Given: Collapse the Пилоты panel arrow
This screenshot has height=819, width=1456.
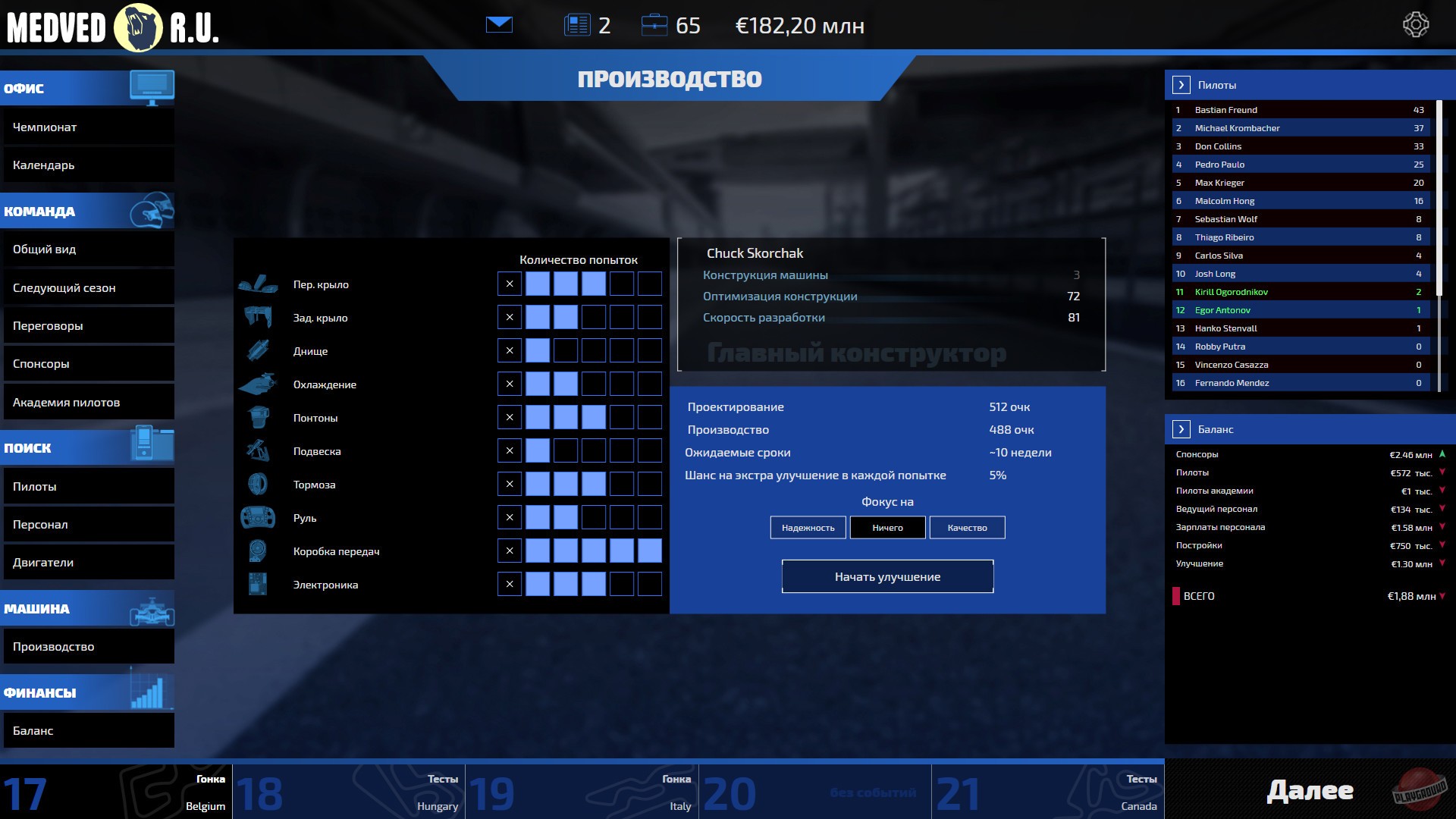Looking at the screenshot, I should click(x=1181, y=85).
